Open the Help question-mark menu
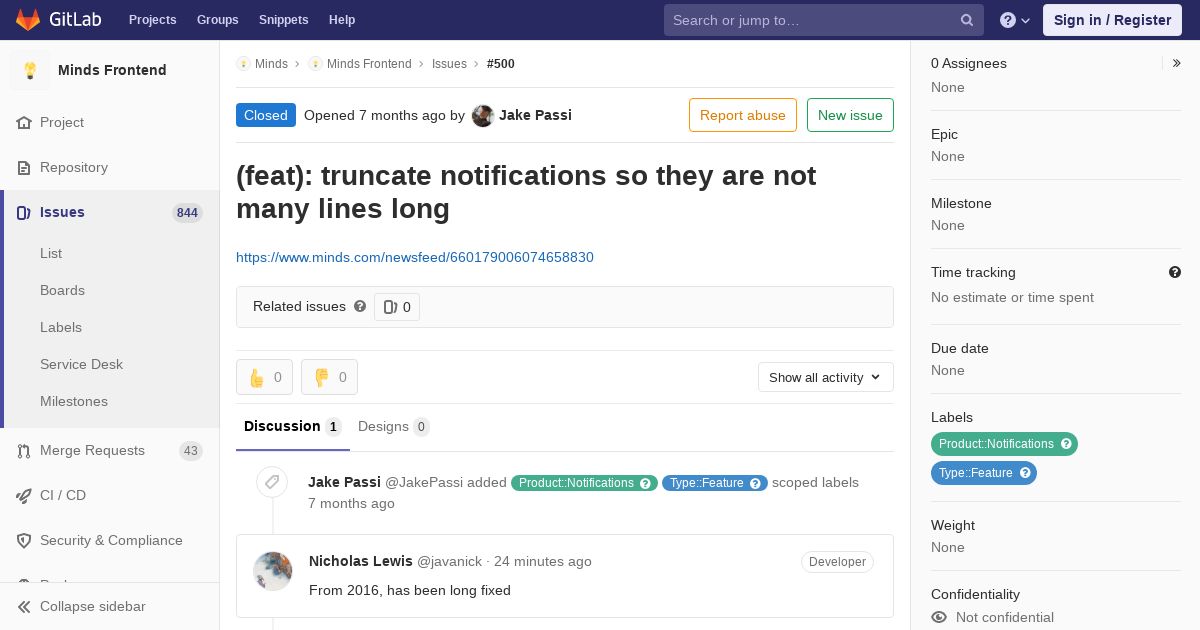Screen dimensions: 1200x630 coord(1014,20)
